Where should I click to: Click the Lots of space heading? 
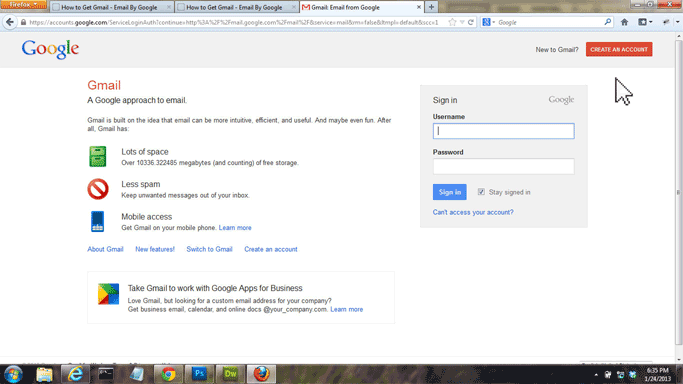(x=145, y=152)
